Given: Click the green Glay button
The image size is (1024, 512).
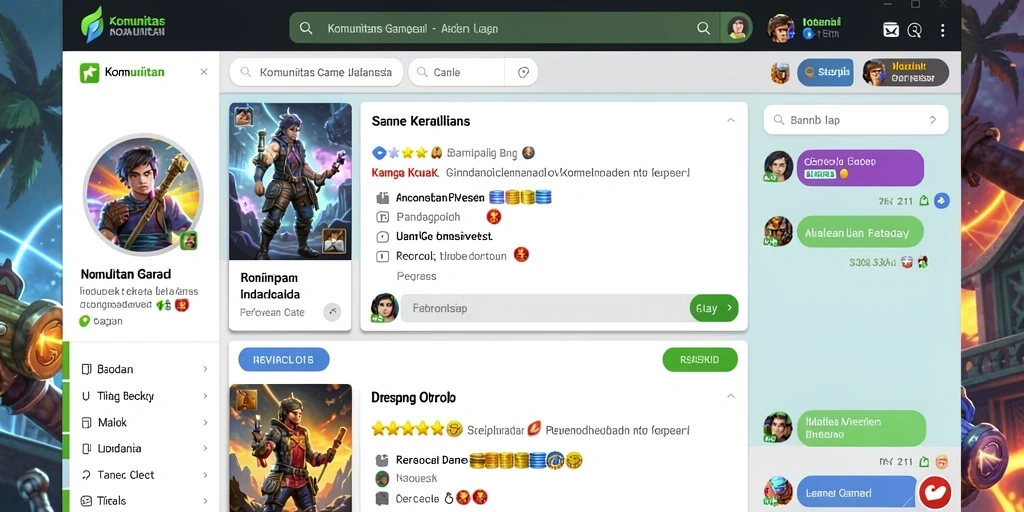Looking at the screenshot, I should click(714, 308).
